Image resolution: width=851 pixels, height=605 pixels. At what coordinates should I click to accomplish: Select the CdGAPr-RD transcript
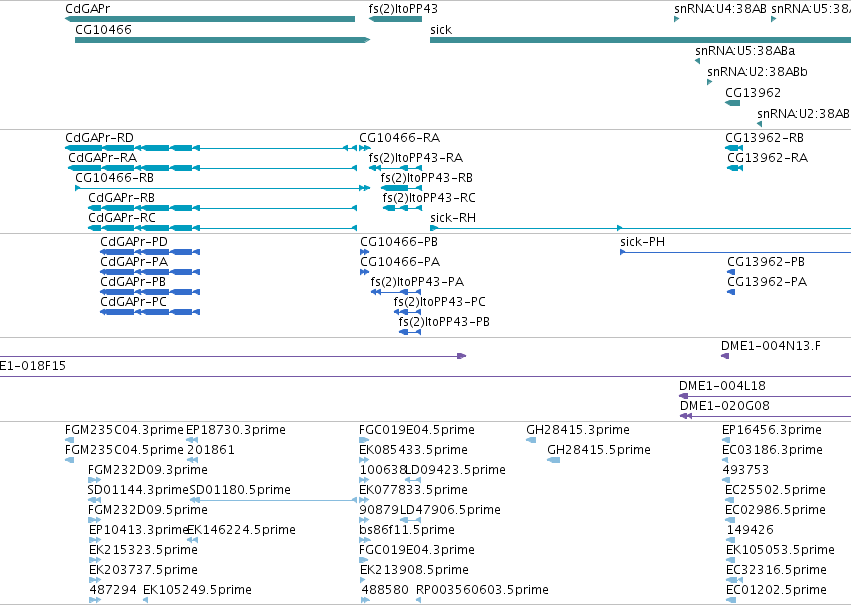[211, 148]
